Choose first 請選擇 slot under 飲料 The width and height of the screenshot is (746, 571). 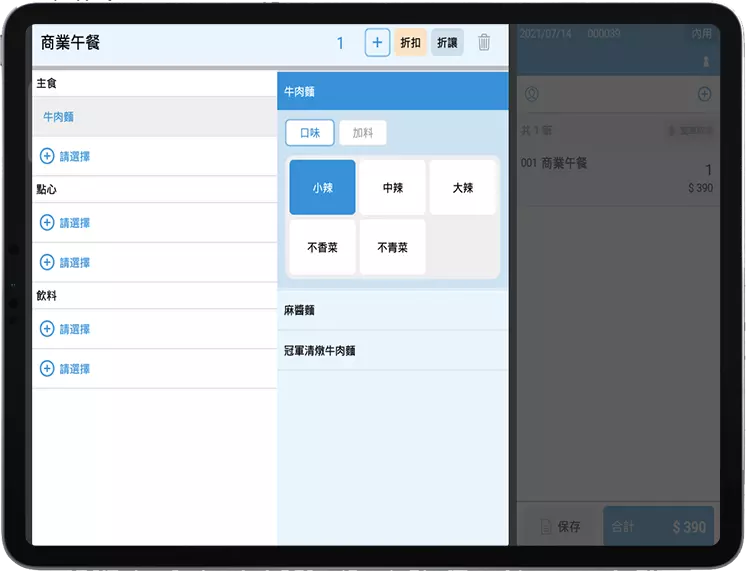(x=155, y=329)
